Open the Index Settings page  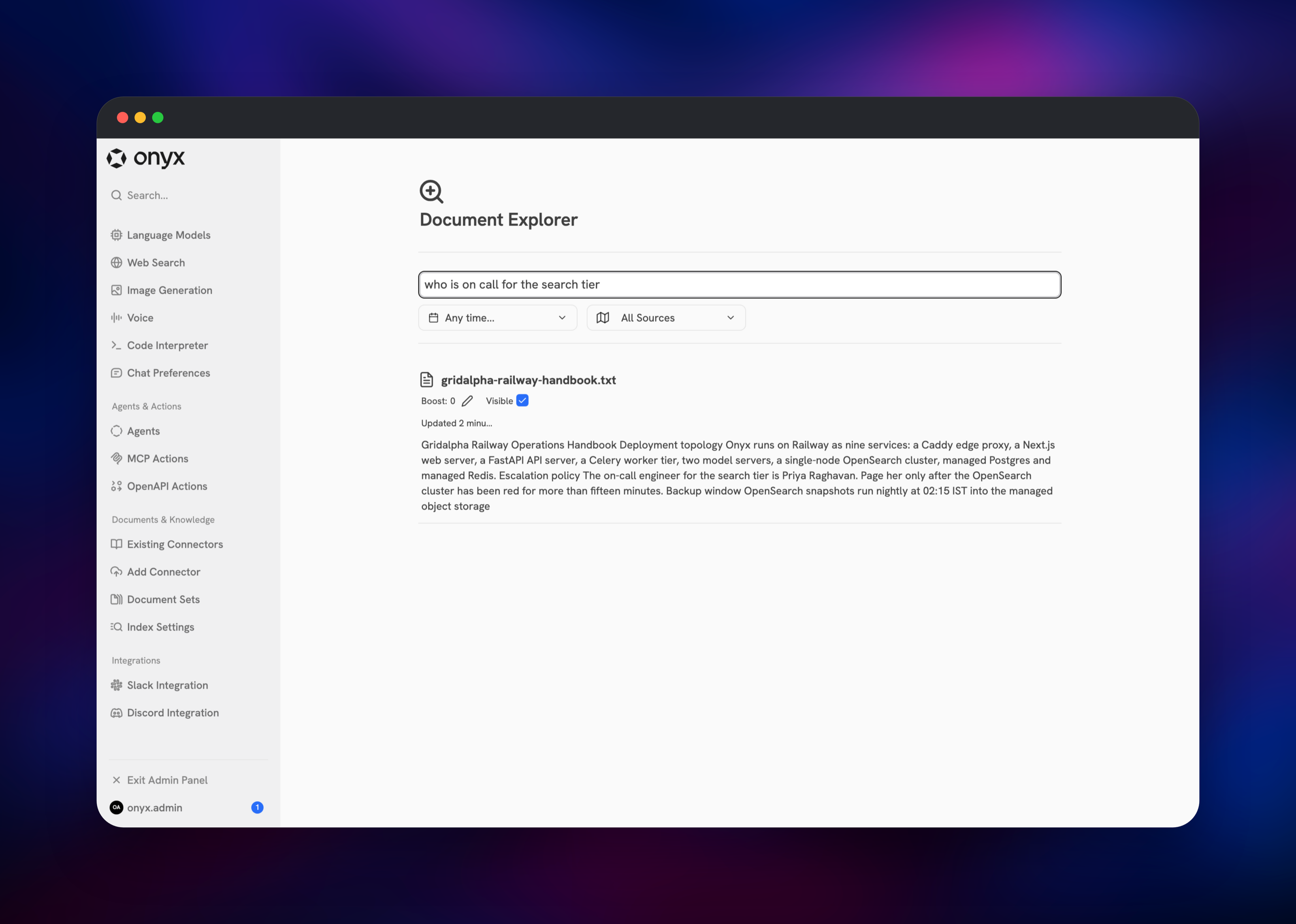[x=188, y=627]
